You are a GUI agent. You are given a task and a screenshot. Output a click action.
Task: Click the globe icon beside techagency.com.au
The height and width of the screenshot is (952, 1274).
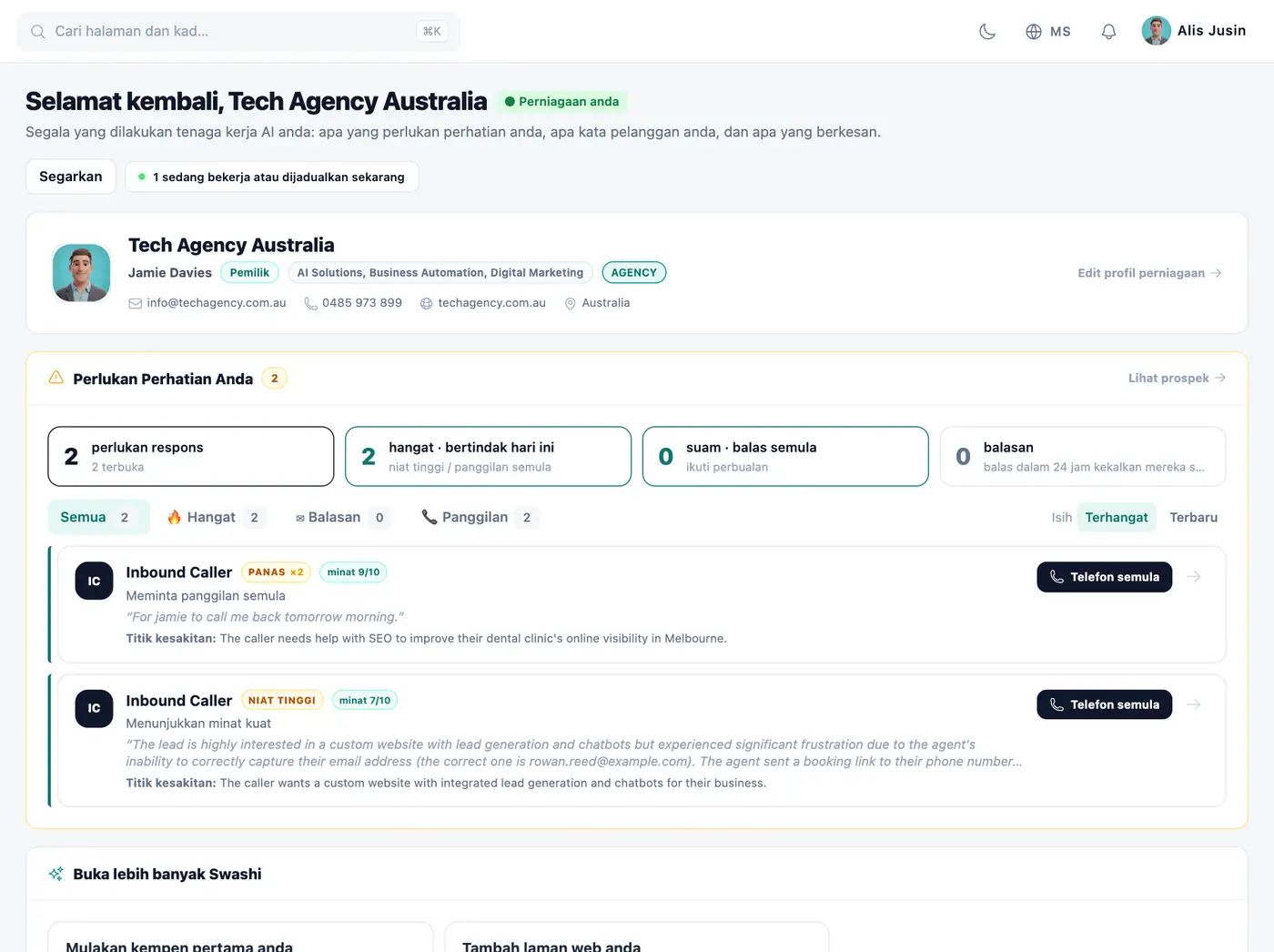[x=426, y=303]
